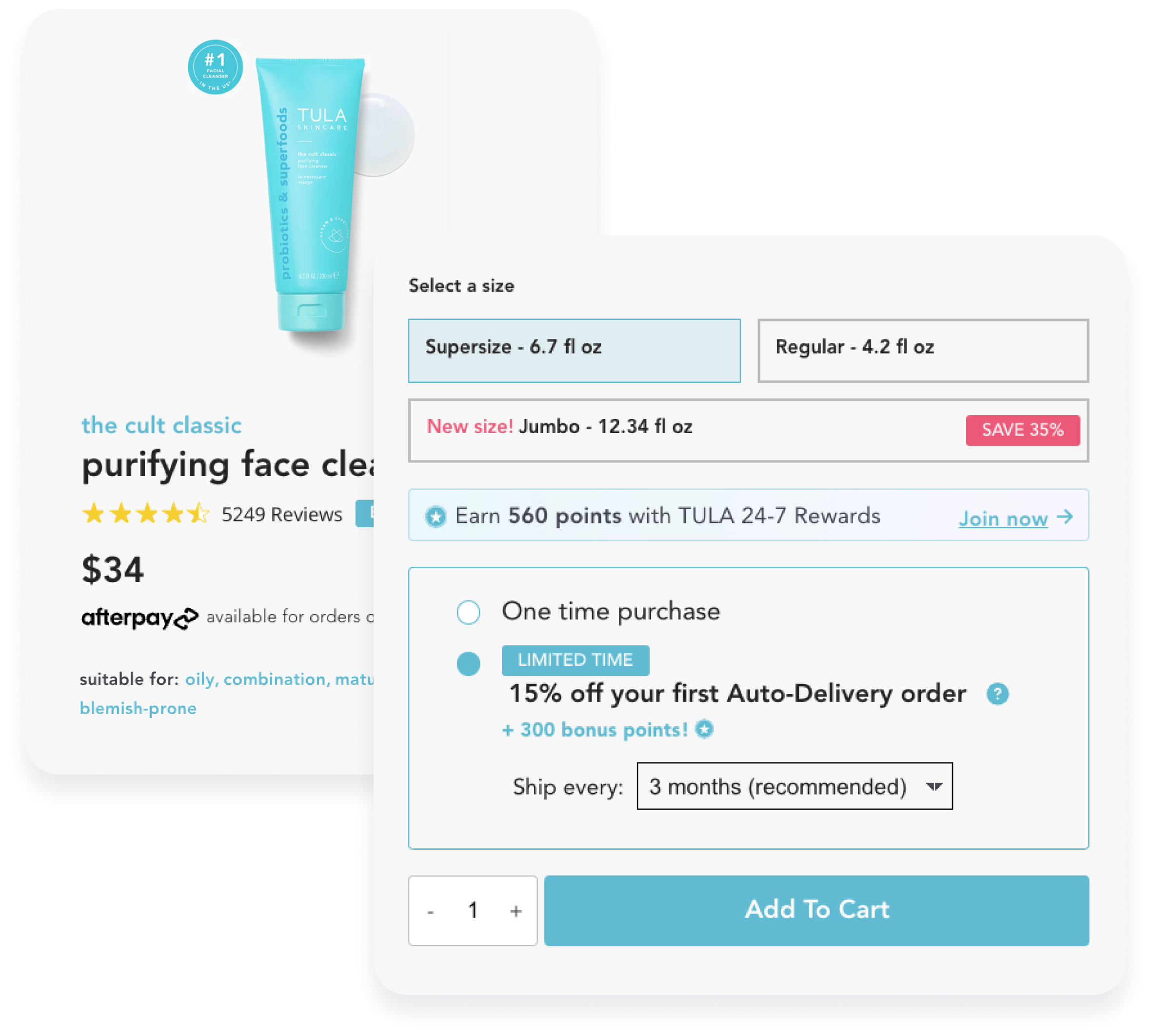This screenshot has height=1036, width=1151.
Task: Choose Regular 4.2 fl oz size
Action: coord(923,351)
